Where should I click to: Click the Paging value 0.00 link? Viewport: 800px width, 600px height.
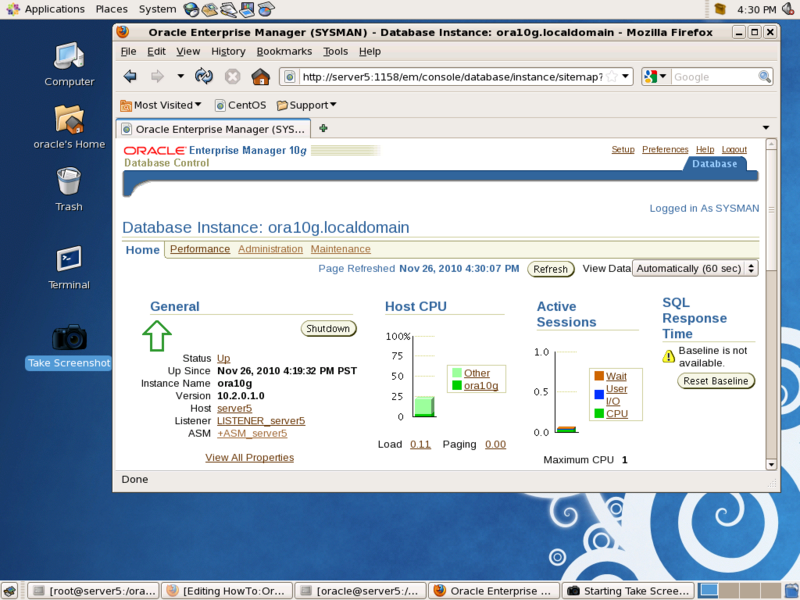coord(495,444)
